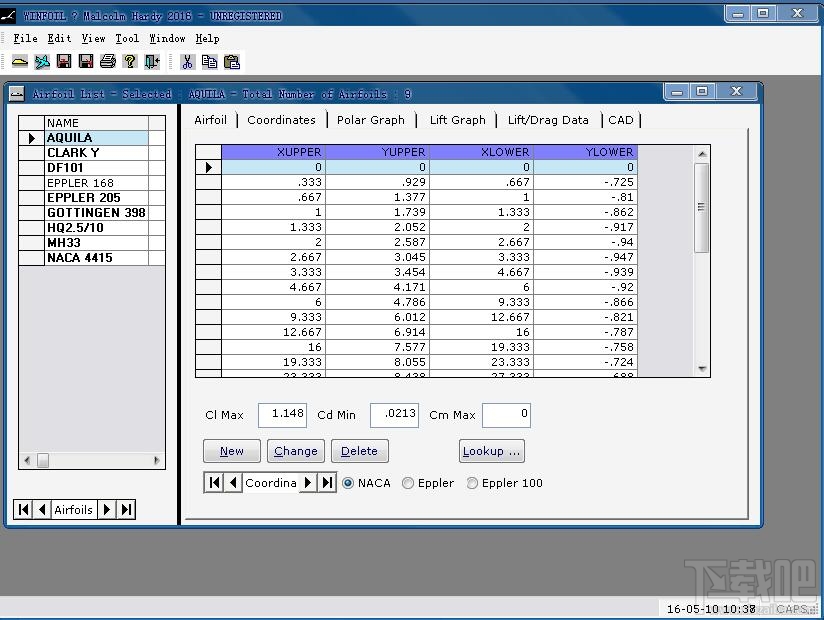Image resolution: width=824 pixels, height=620 pixels.
Task: Advance one record with the Airfoils navigator
Action: [106, 509]
